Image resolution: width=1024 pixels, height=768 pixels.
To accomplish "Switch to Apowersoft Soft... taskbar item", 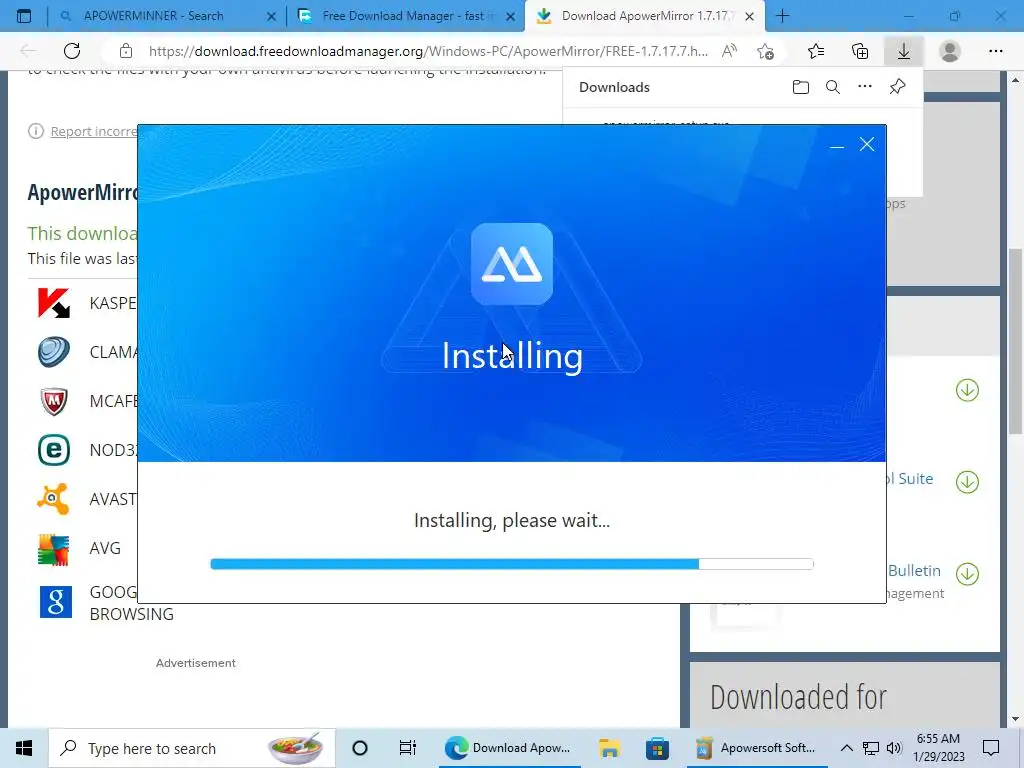I will pos(756,748).
